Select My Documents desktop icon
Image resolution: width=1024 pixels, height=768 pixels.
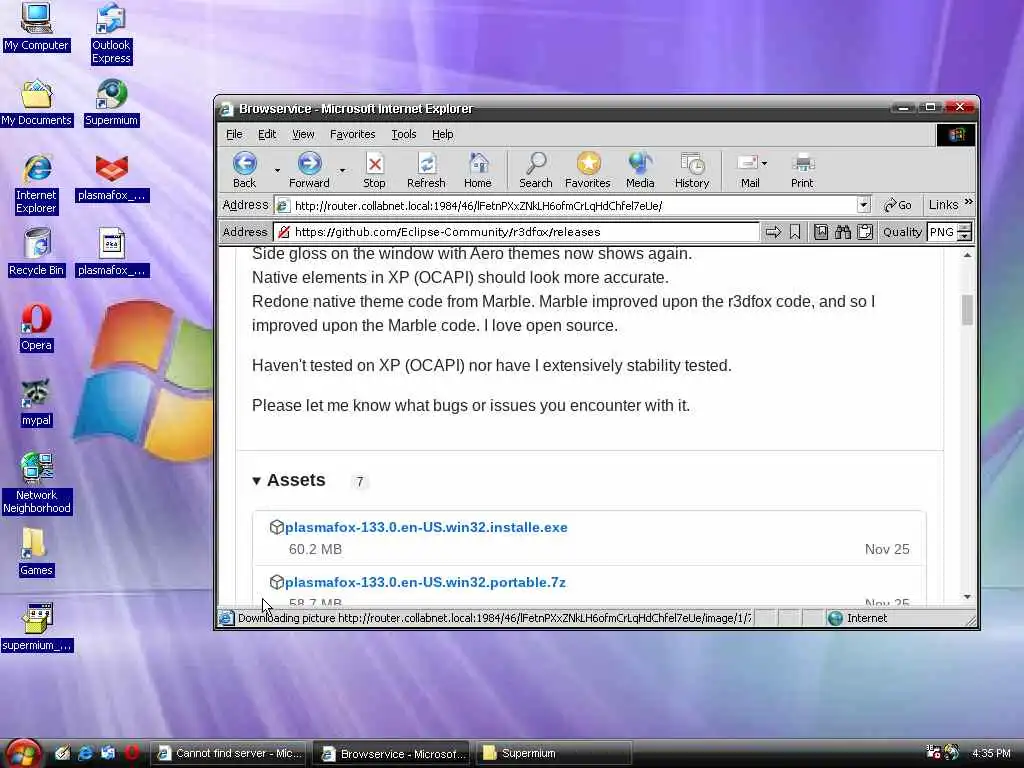pos(36,103)
